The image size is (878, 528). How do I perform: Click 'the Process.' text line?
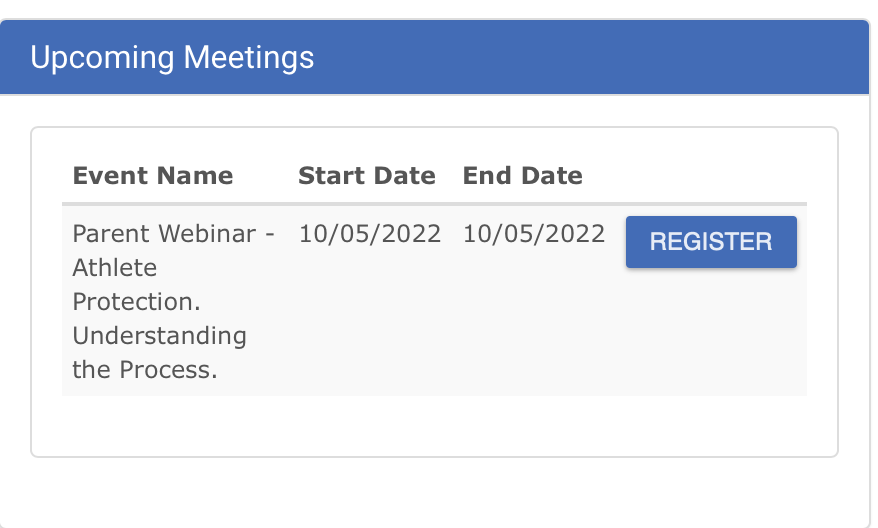click(144, 369)
